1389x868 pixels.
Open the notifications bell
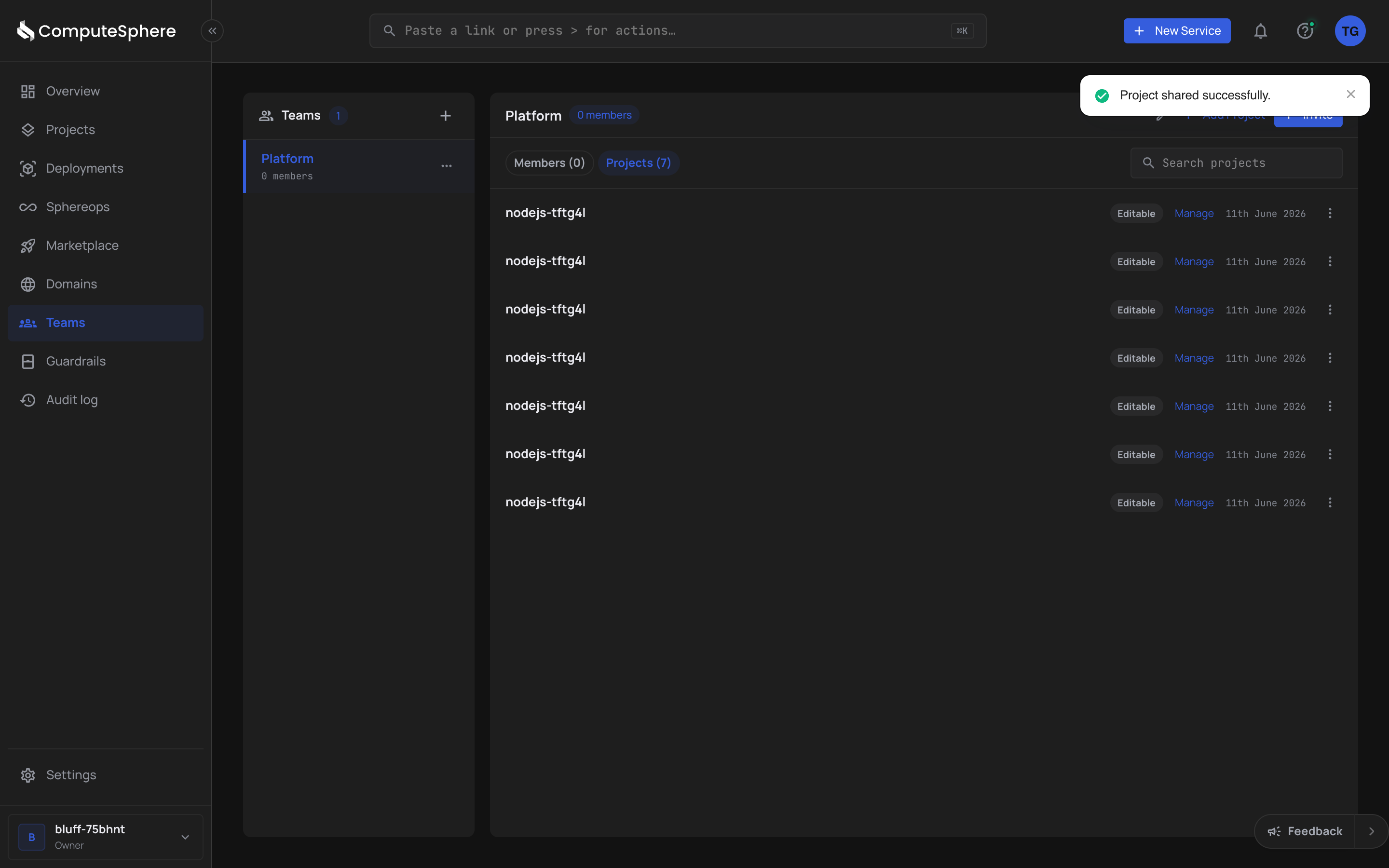pyautogui.click(x=1260, y=31)
